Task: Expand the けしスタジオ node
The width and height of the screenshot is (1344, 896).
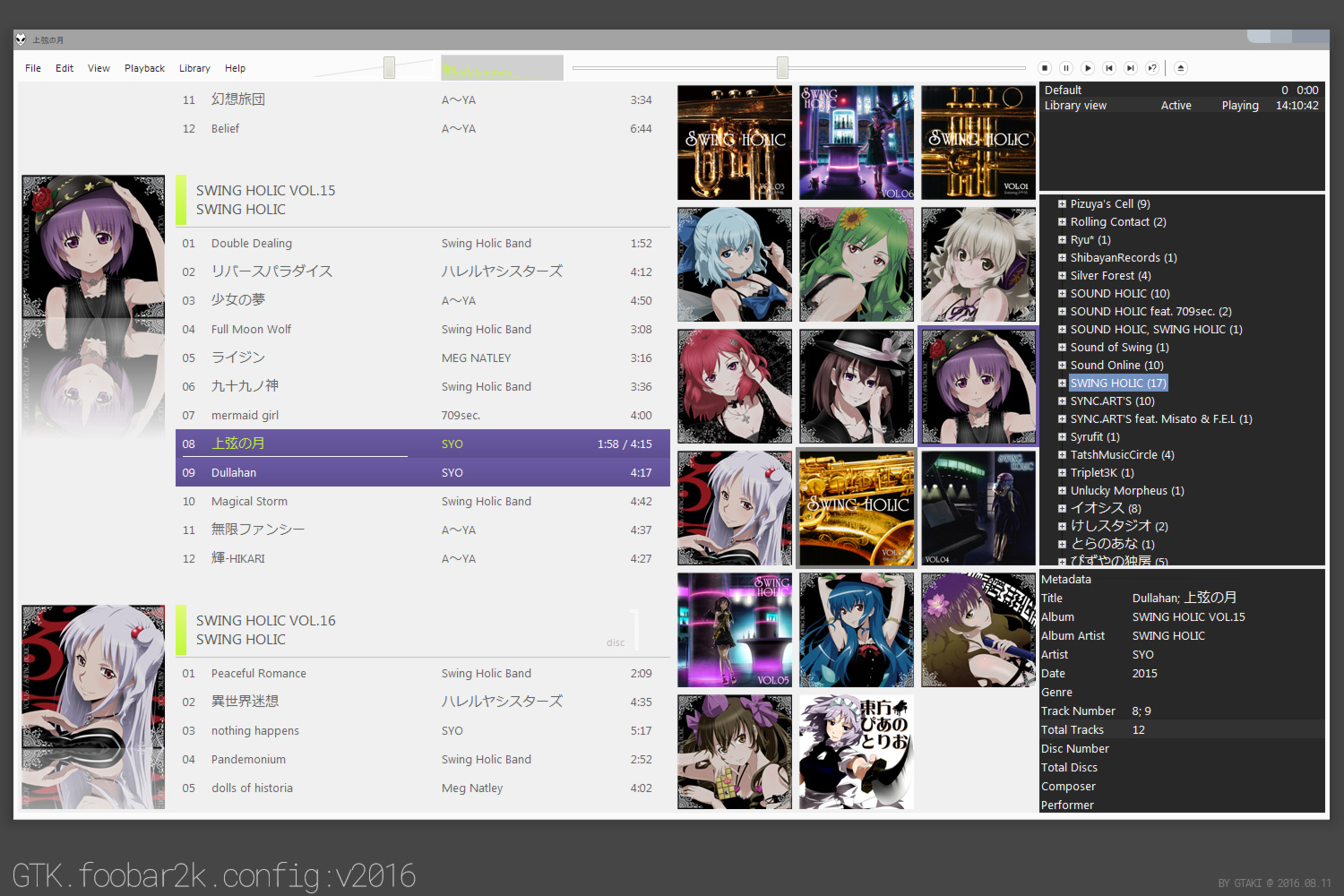Action: [x=1062, y=527]
